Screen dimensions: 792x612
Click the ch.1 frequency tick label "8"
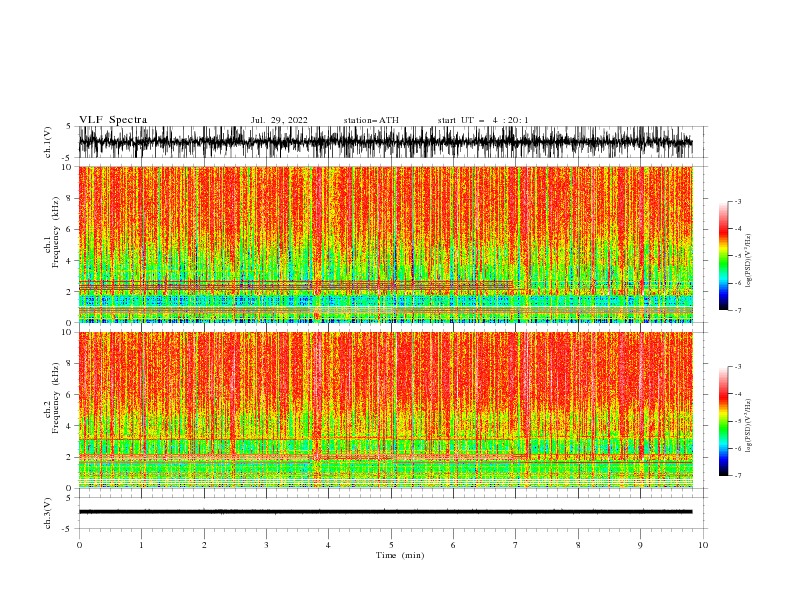pyautogui.click(x=70, y=198)
